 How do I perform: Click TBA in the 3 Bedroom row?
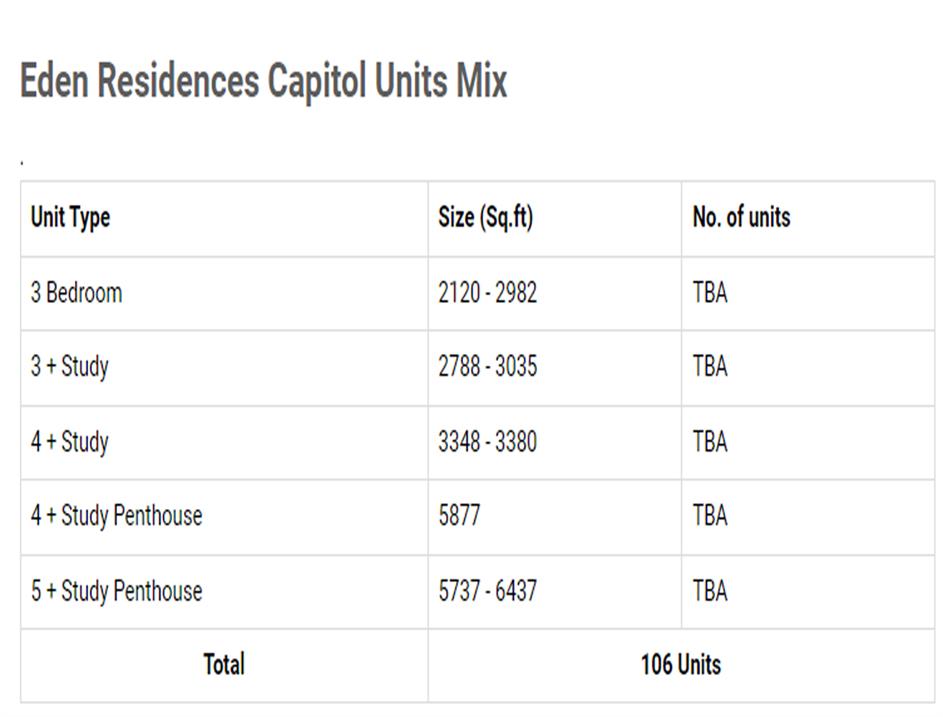[710, 293]
